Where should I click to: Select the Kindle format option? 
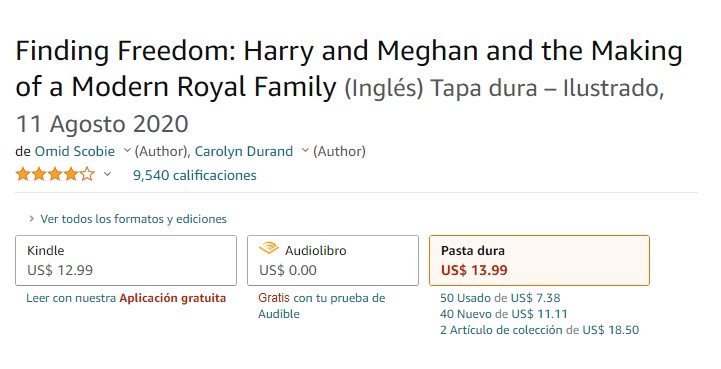[126, 260]
